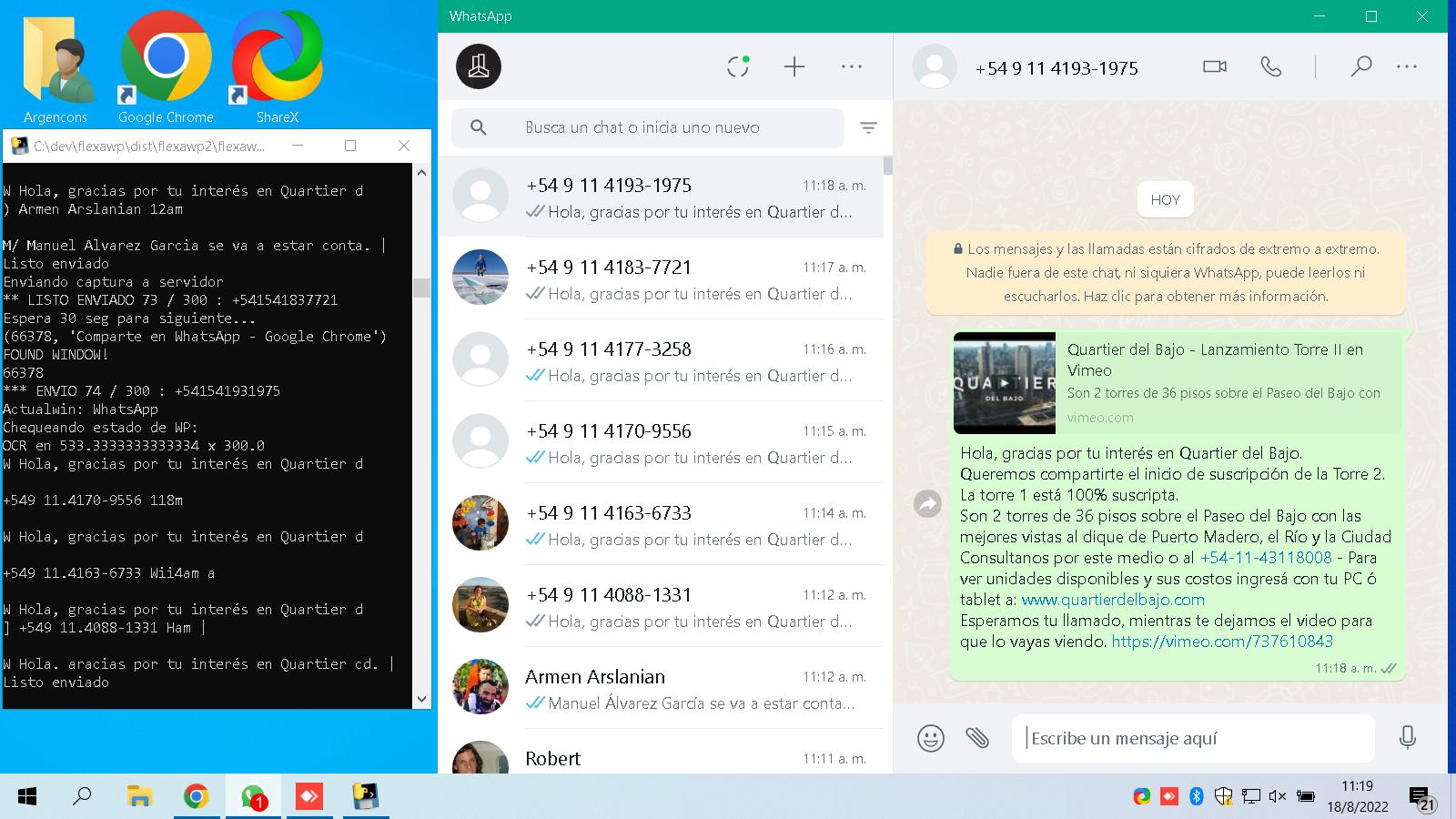The height and width of the screenshot is (819, 1456).
Task: Click phone link +54-11-43118008 in message
Action: [1266, 558]
